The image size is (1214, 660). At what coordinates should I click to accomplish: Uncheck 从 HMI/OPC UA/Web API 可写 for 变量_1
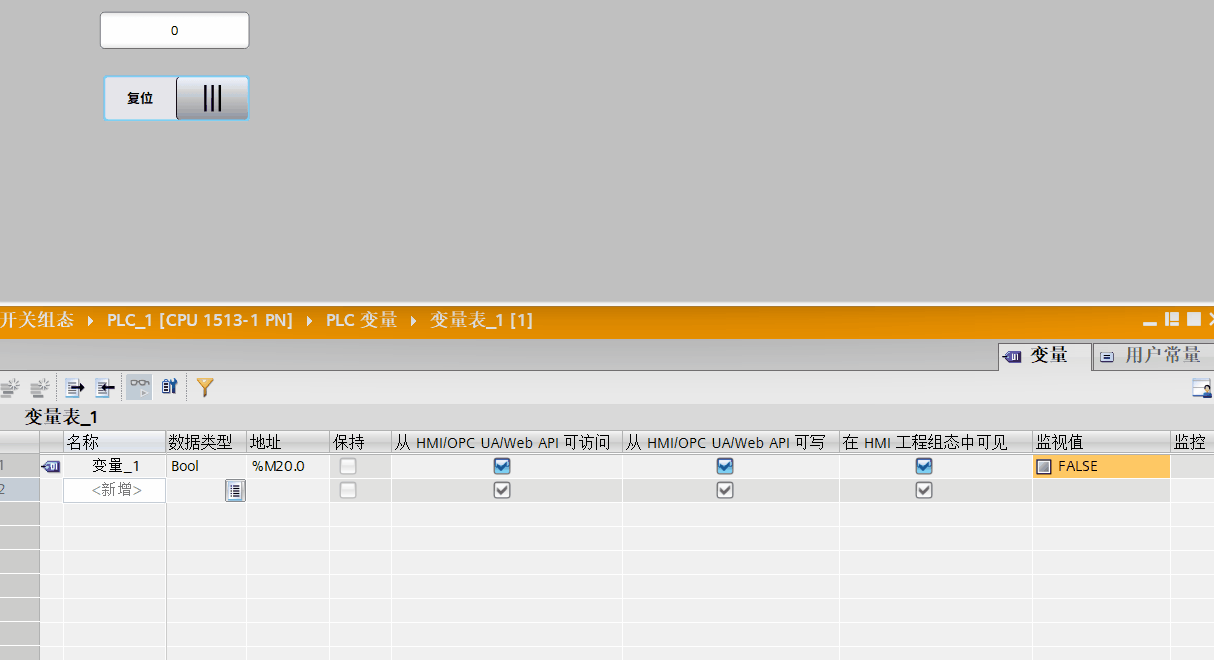[725, 466]
